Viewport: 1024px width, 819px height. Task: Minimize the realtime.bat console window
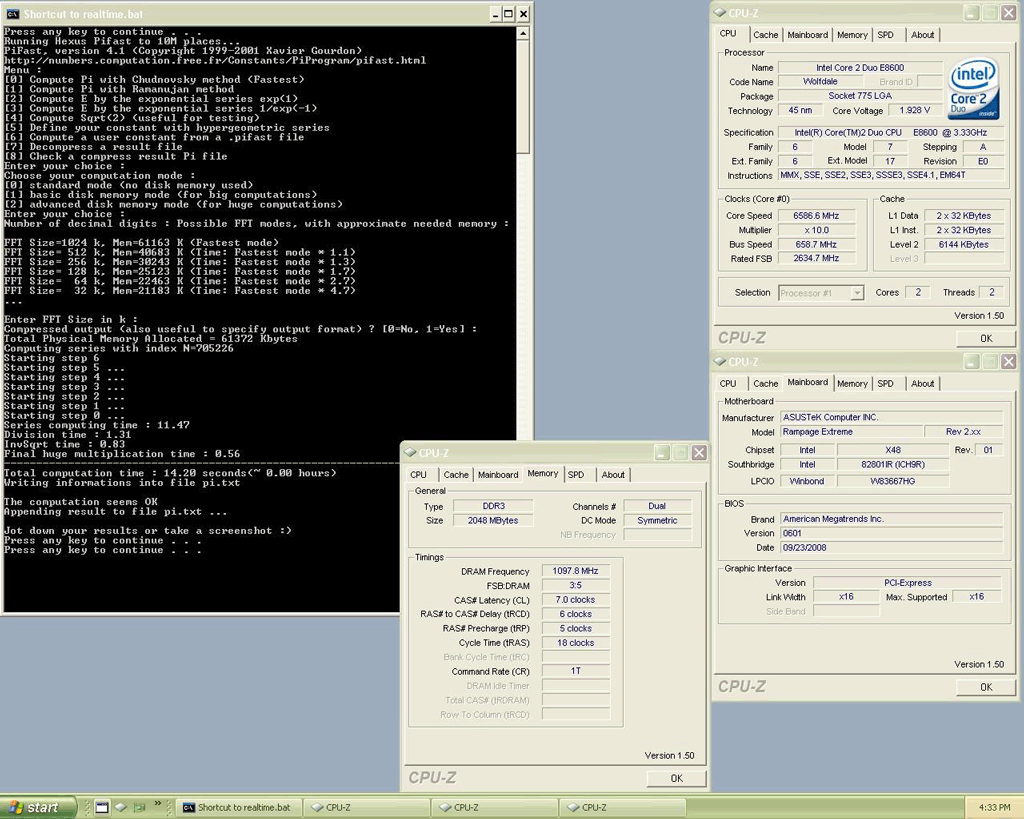[x=495, y=14]
